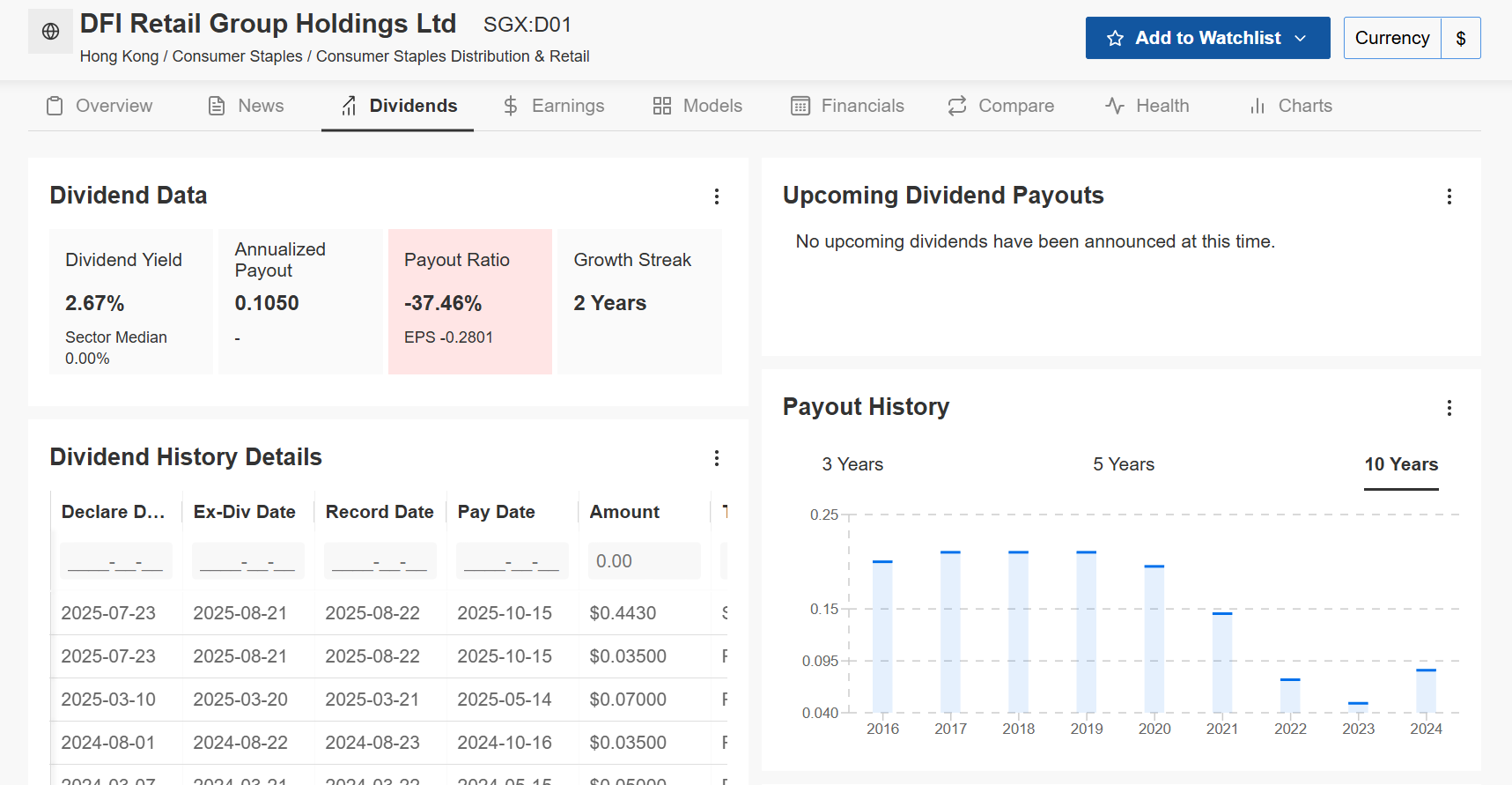This screenshot has width=1512, height=785.
Task: Click the Record Date filter field
Action: [380, 560]
